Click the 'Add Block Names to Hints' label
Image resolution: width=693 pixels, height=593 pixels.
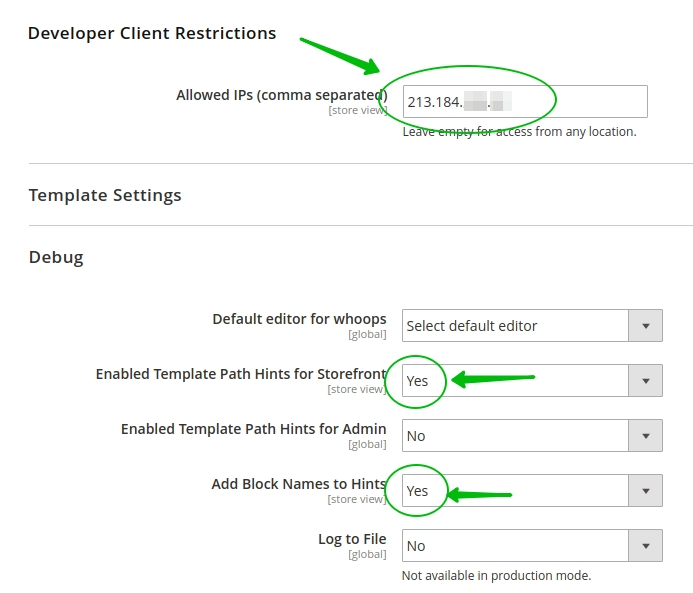point(299,484)
